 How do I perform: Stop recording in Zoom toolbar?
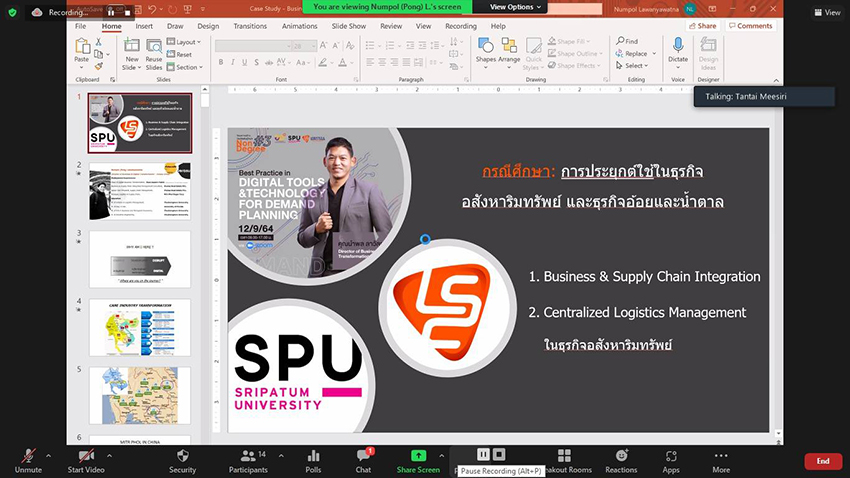point(499,454)
